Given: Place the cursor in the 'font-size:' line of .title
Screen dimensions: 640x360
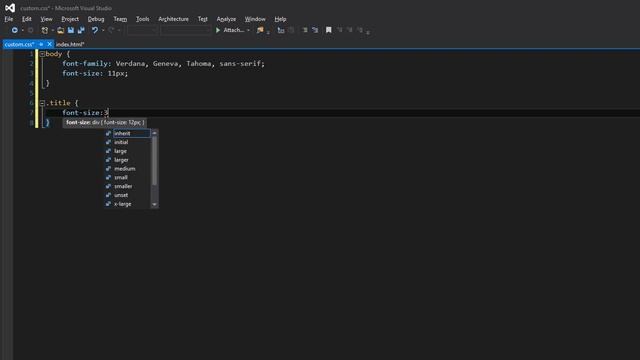Looking at the screenshot, I should click(x=85, y=113).
